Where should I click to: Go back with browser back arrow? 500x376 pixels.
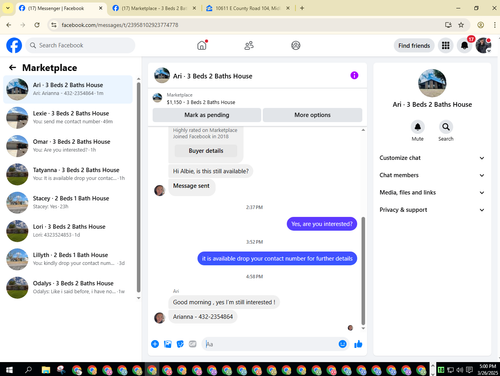[x=9, y=25]
